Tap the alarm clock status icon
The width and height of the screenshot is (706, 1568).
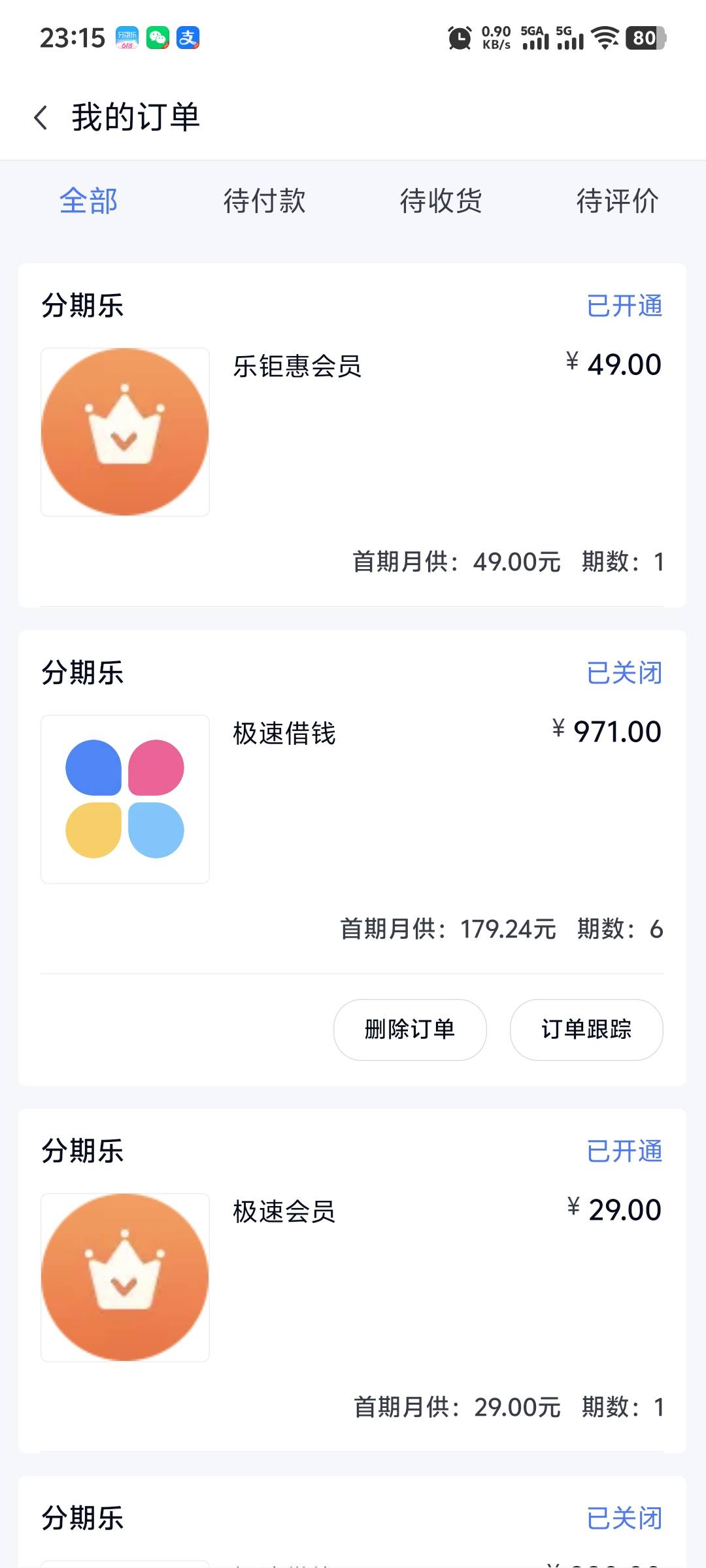coord(460,38)
